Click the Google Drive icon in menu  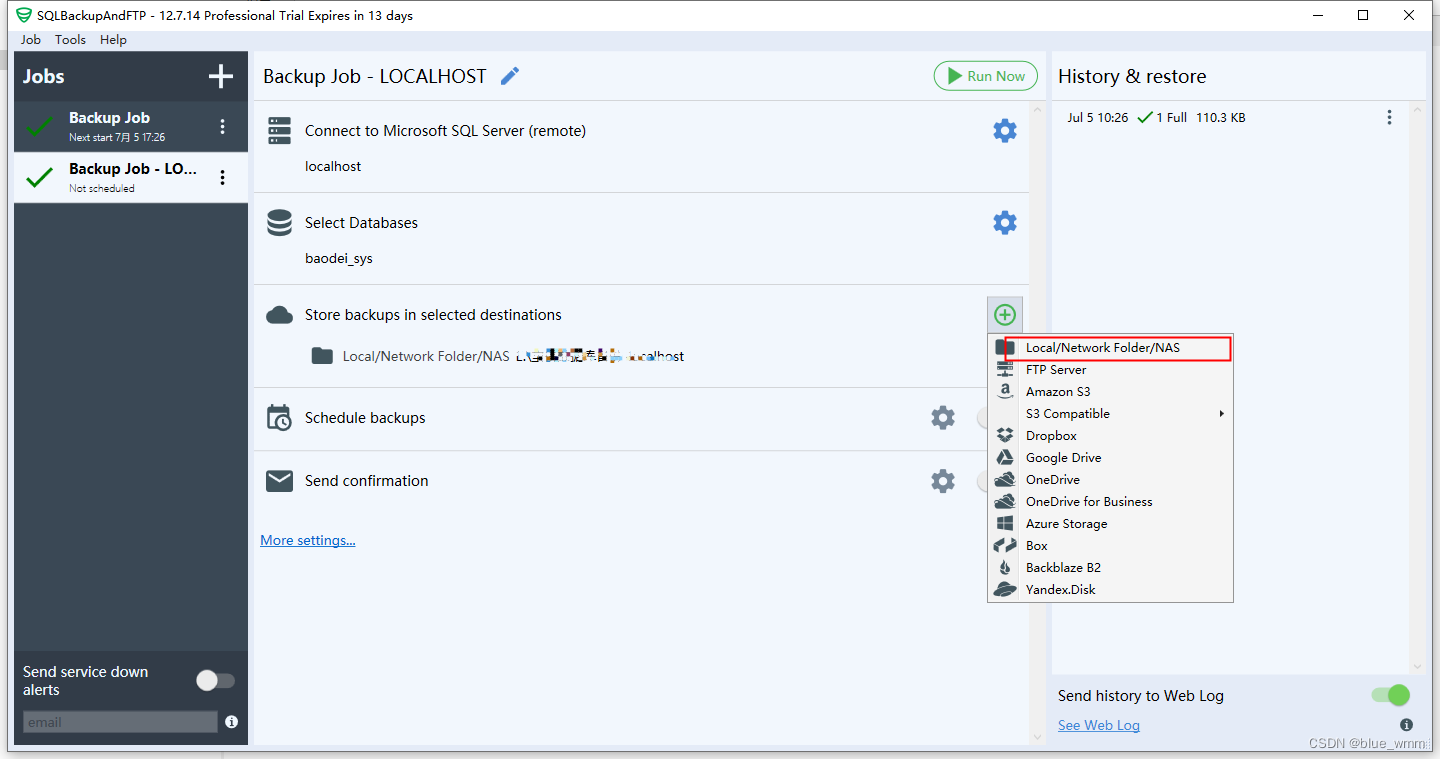[1005, 458]
